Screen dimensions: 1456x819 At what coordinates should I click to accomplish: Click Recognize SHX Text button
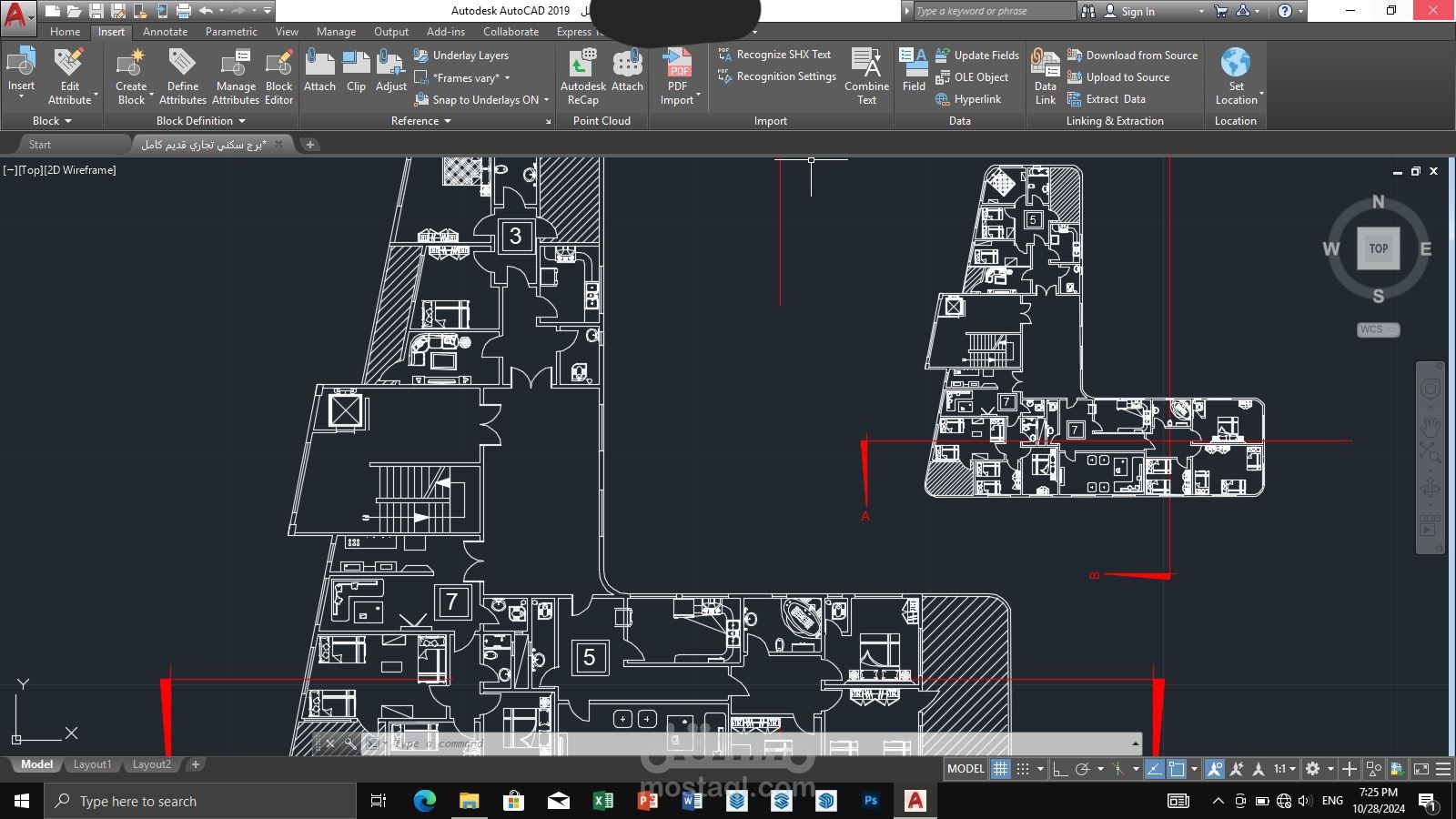(x=774, y=55)
